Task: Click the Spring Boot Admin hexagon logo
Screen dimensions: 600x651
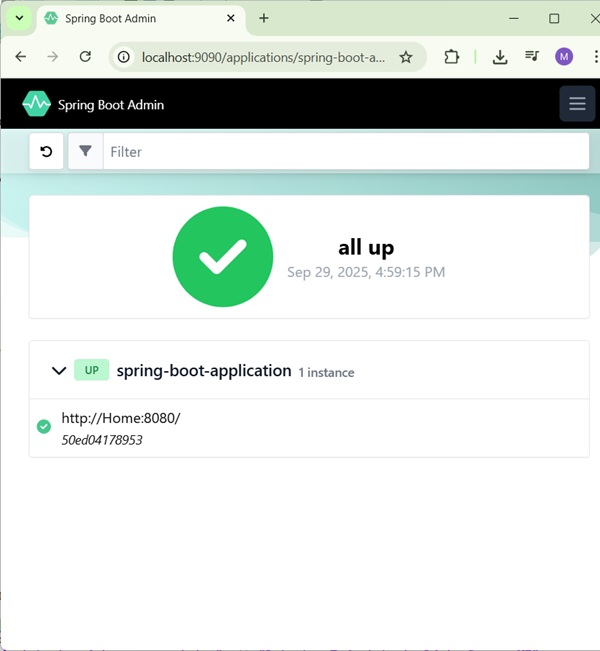Action: point(37,104)
